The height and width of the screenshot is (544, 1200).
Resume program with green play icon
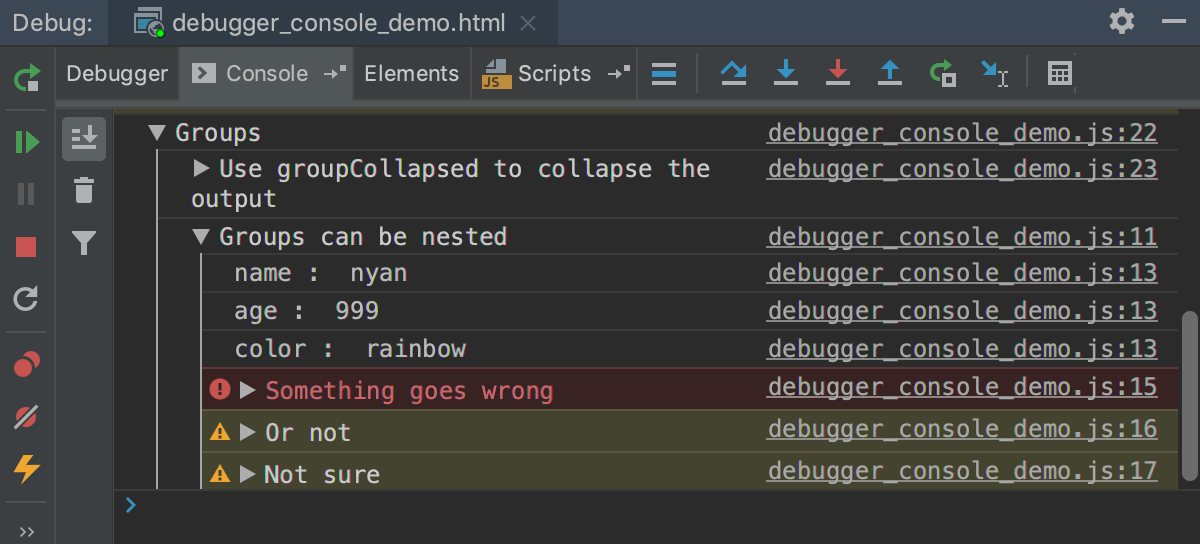pos(27,142)
